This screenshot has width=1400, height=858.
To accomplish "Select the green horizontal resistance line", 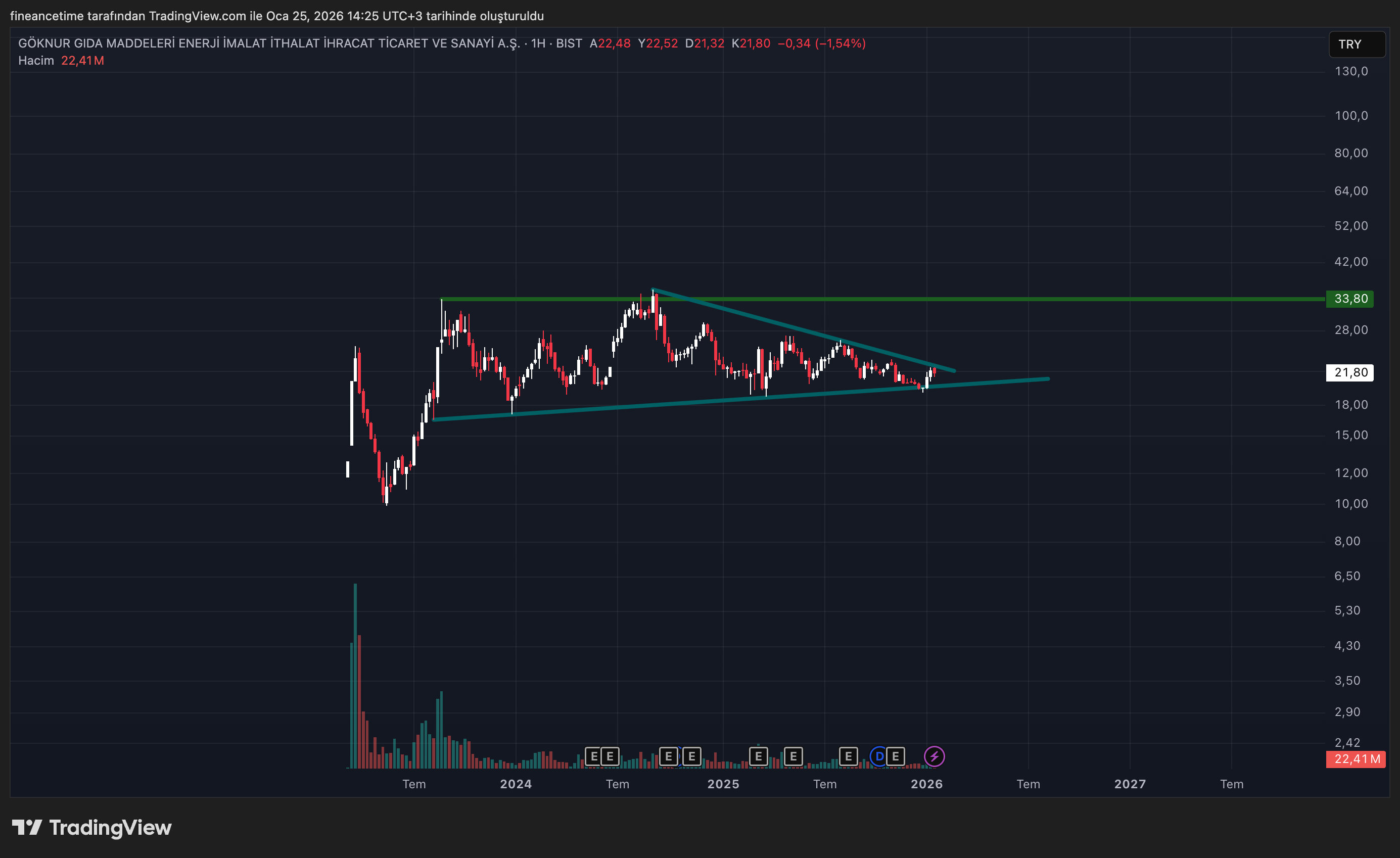I will tap(1136, 299).
